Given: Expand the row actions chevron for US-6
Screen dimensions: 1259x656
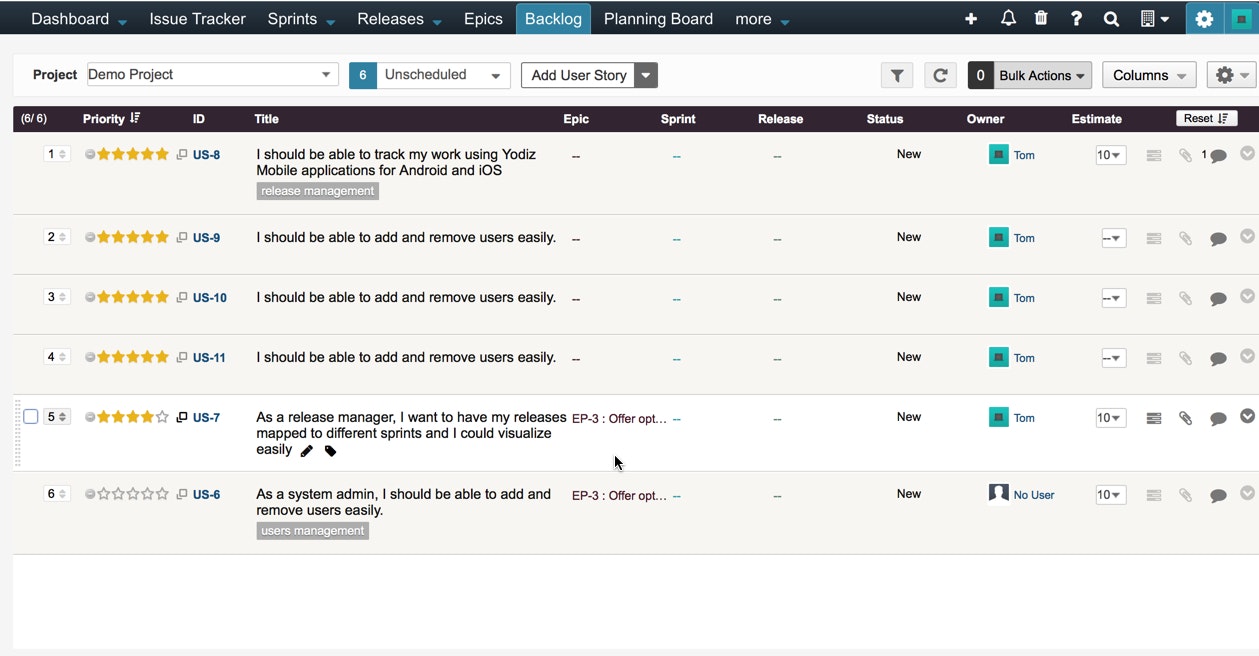Looking at the screenshot, I should point(1247,493).
